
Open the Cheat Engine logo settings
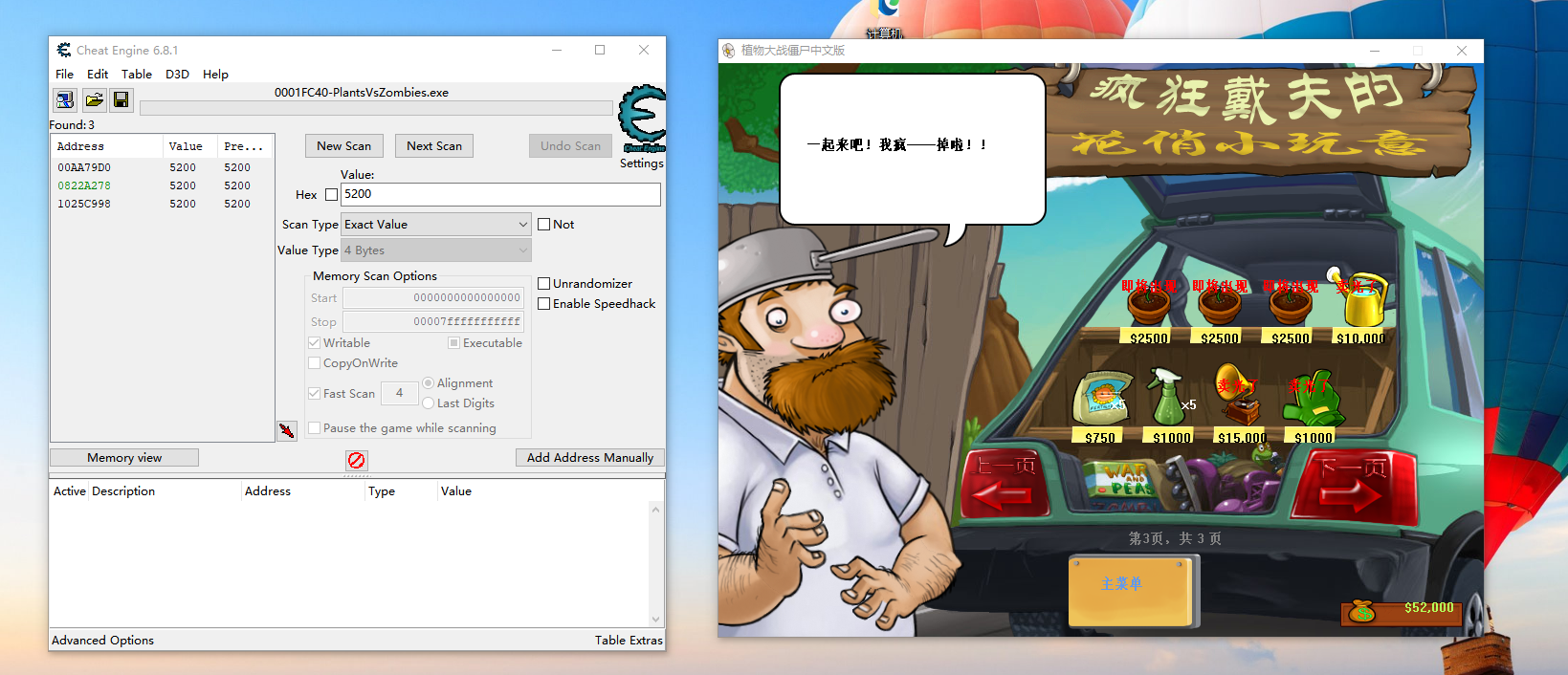coord(642,119)
